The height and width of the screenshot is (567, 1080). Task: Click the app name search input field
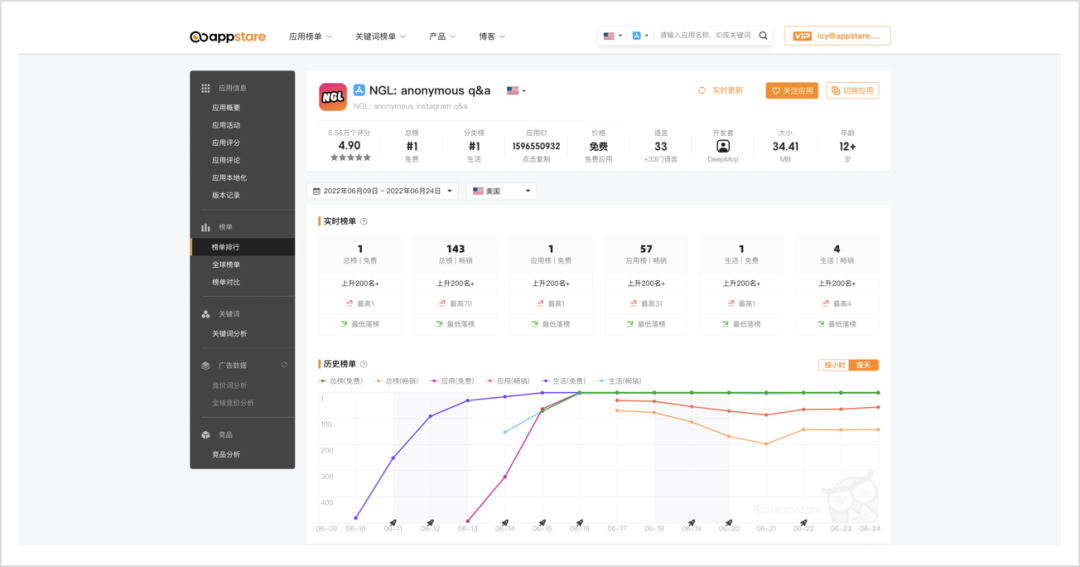705,36
